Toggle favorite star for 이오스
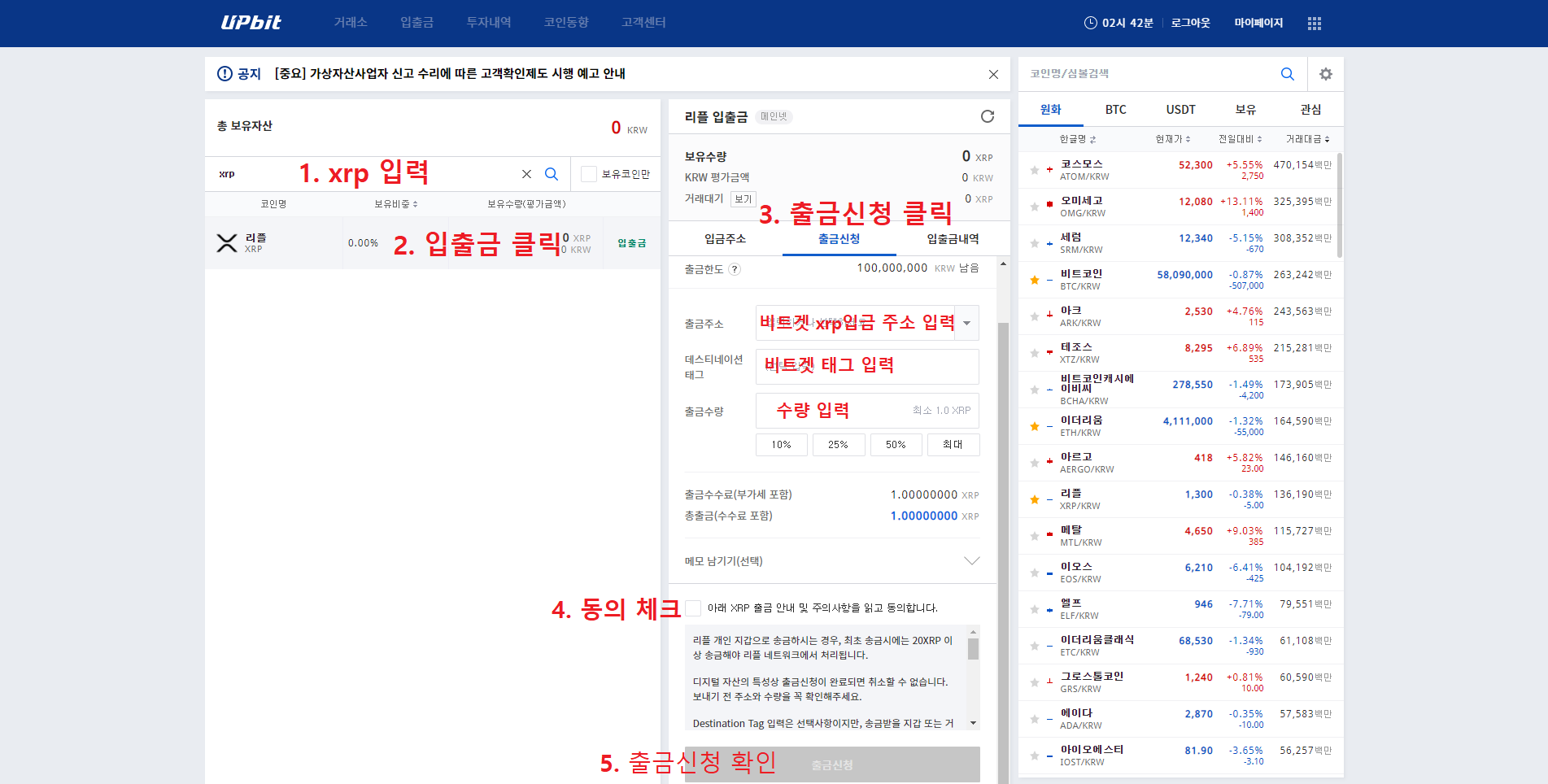Image resolution: width=1548 pixels, height=784 pixels. [1034, 573]
